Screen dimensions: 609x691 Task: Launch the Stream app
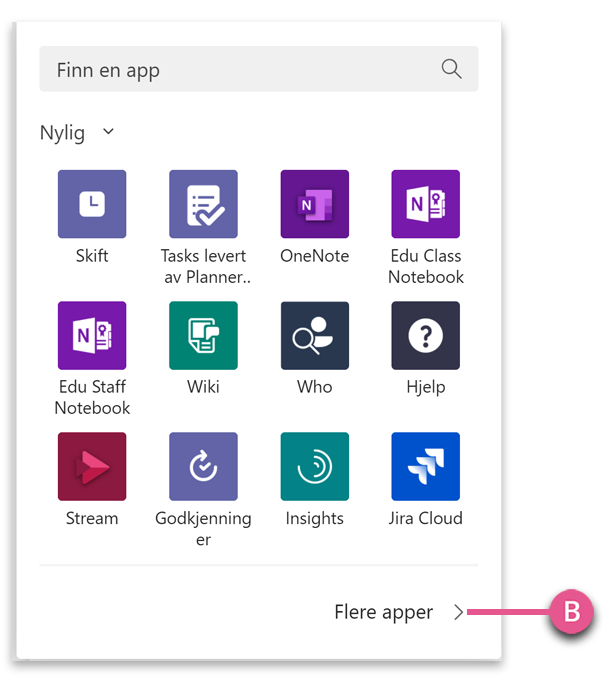pyautogui.click(x=92, y=466)
